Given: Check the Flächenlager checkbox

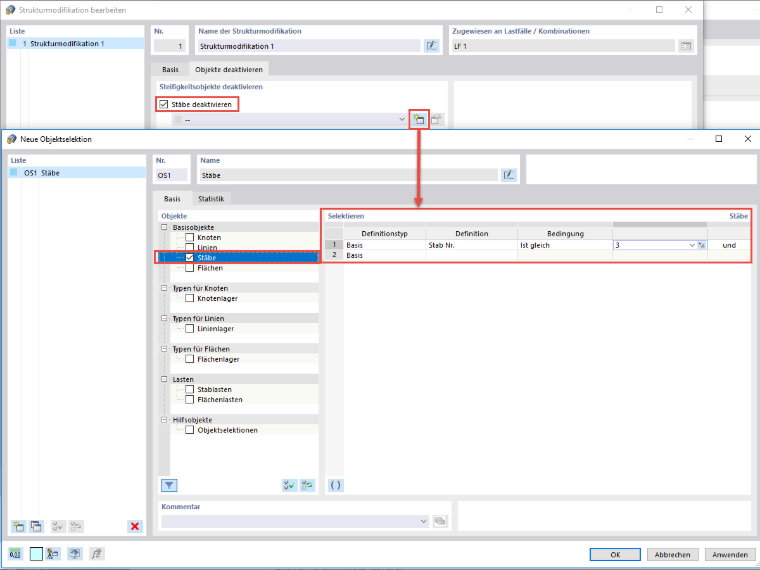Looking at the screenshot, I should click(190, 359).
